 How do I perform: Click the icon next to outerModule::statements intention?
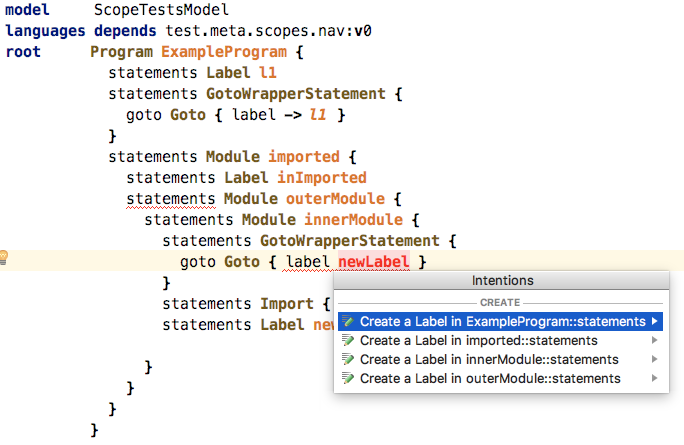click(x=347, y=379)
